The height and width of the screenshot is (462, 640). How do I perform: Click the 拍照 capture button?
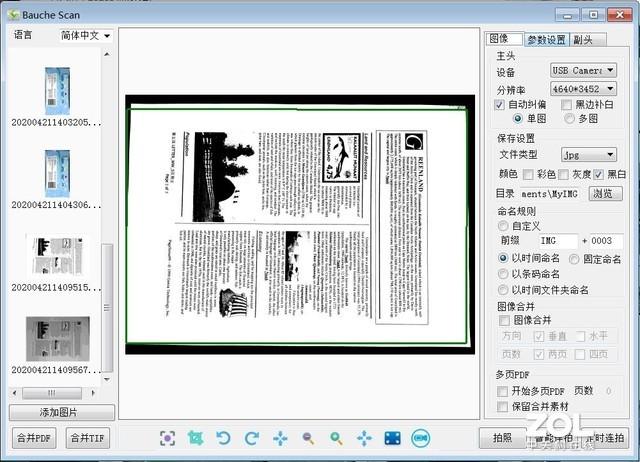tap(502, 438)
